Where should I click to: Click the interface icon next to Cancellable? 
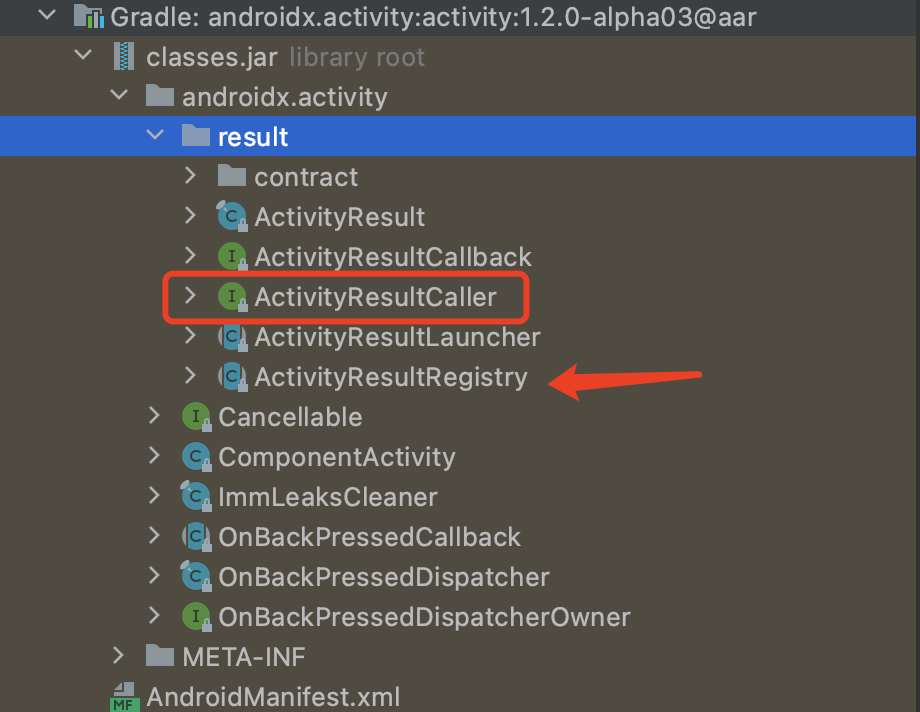coord(194,417)
